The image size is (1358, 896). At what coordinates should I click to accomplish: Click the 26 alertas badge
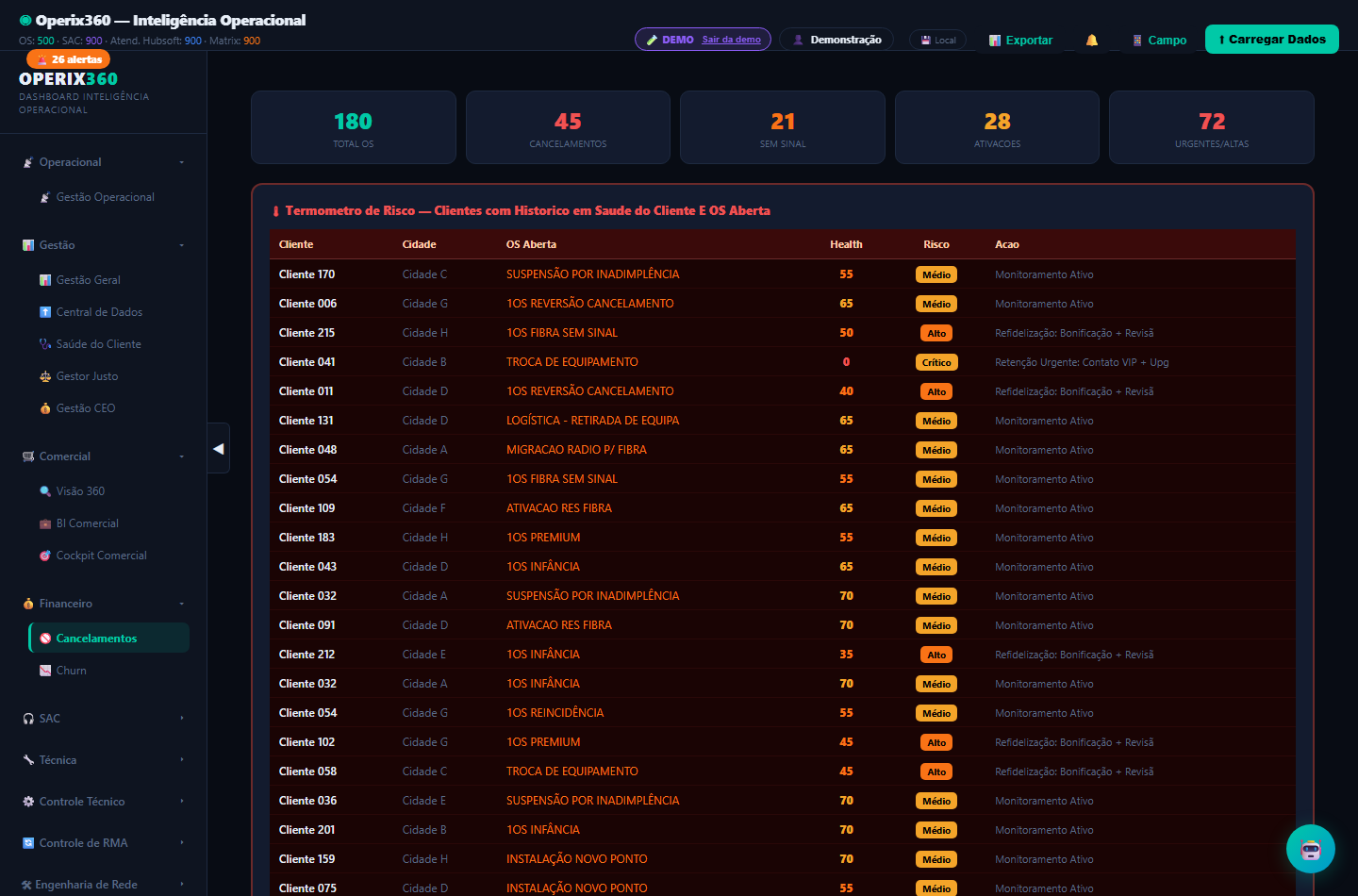click(69, 59)
